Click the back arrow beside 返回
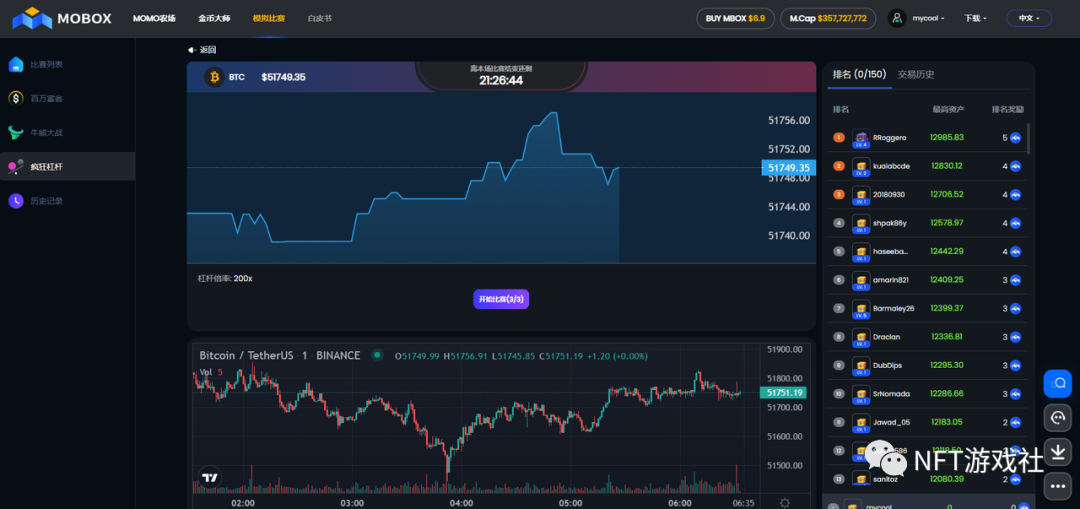The width and height of the screenshot is (1080, 509). tap(192, 50)
